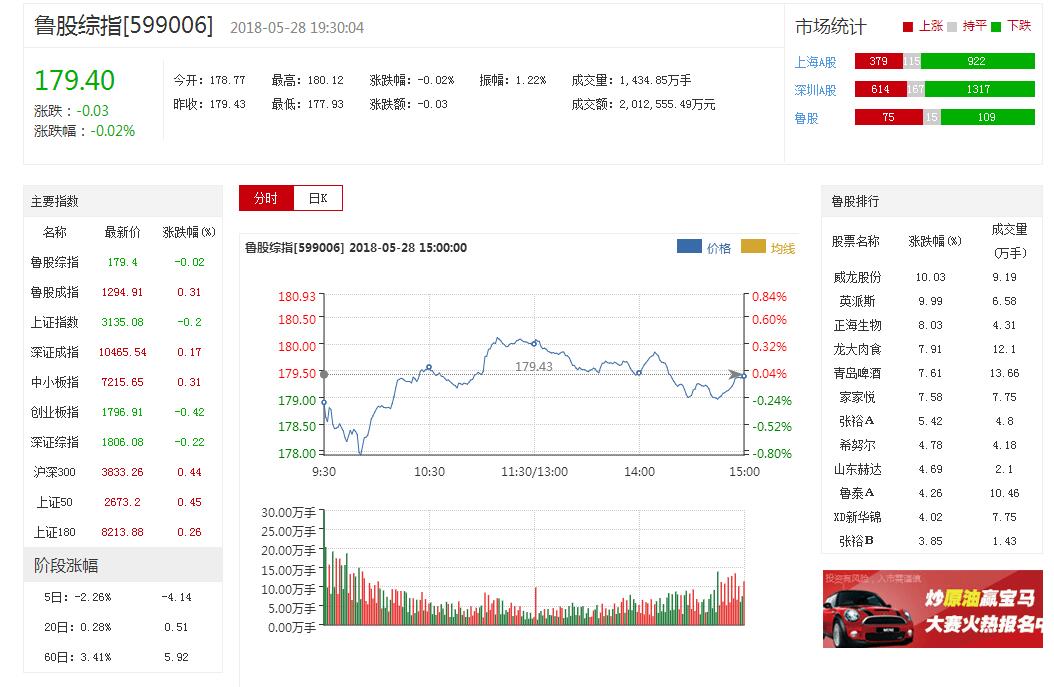Click the red 上涨 legend icon
The width and height of the screenshot is (1054, 687).
pyautogui.click(x=908, y=27)
